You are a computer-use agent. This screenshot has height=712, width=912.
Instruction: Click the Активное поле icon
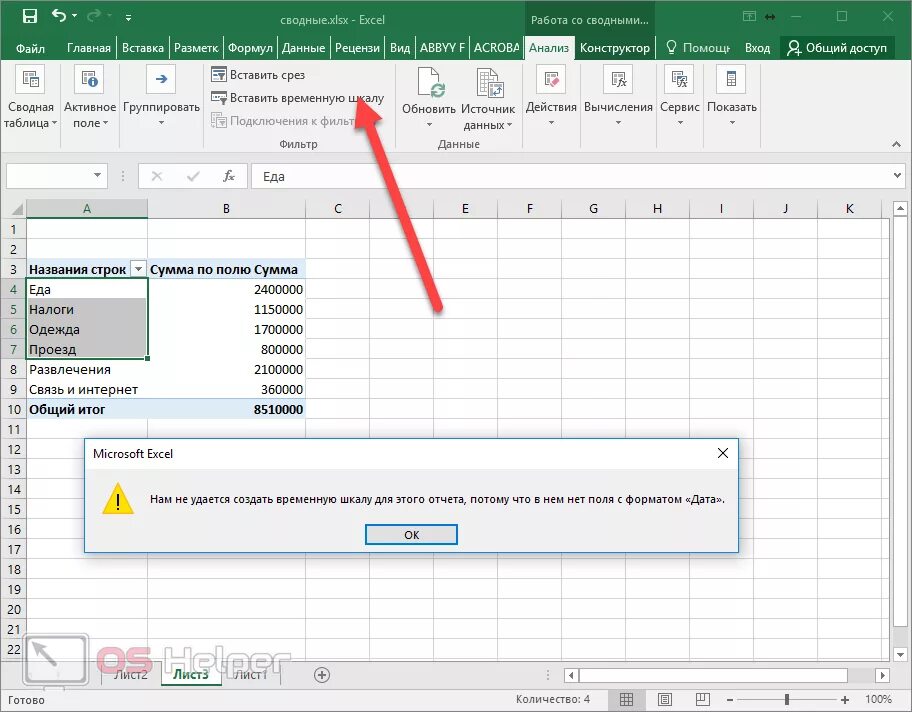89,79
